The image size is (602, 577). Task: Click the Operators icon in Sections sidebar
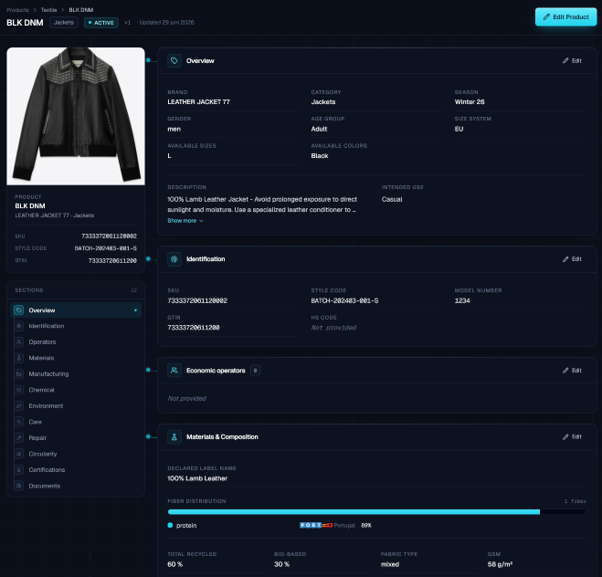[x=19, y=342]
